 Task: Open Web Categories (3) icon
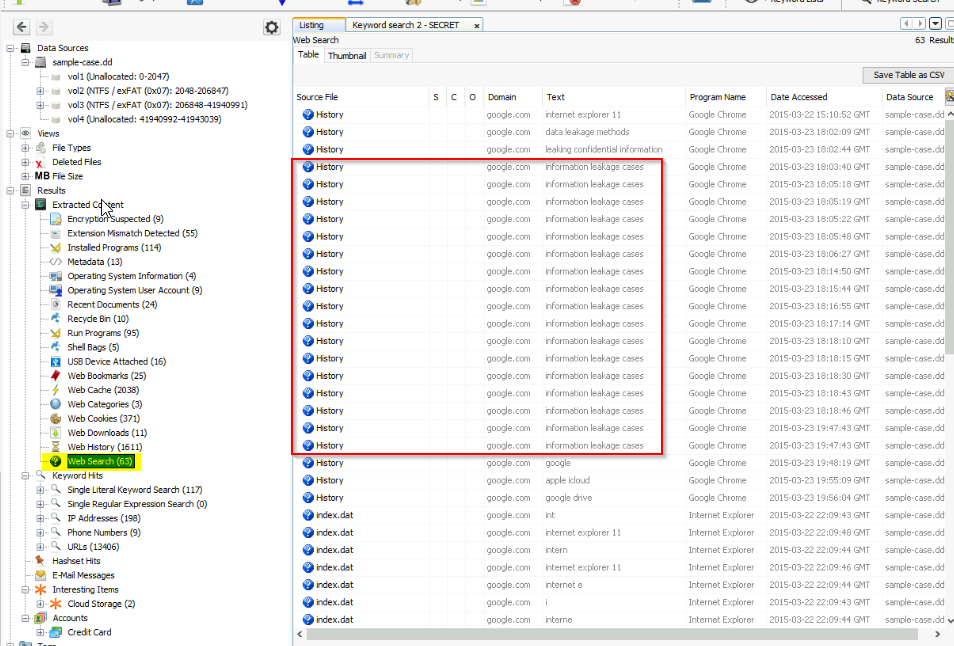tap(55, 404)
